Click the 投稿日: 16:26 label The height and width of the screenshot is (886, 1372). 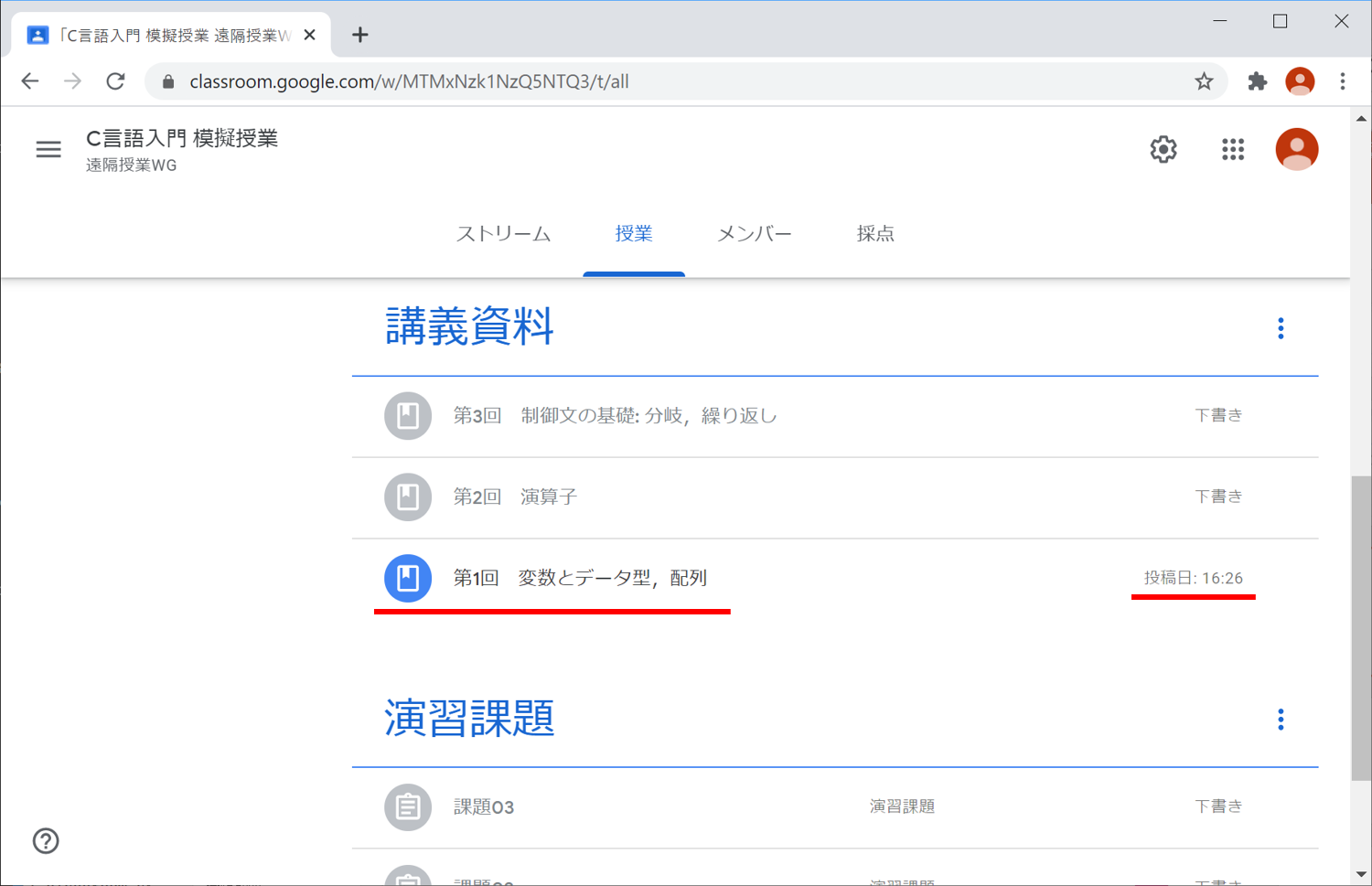tap(1194, 578)
